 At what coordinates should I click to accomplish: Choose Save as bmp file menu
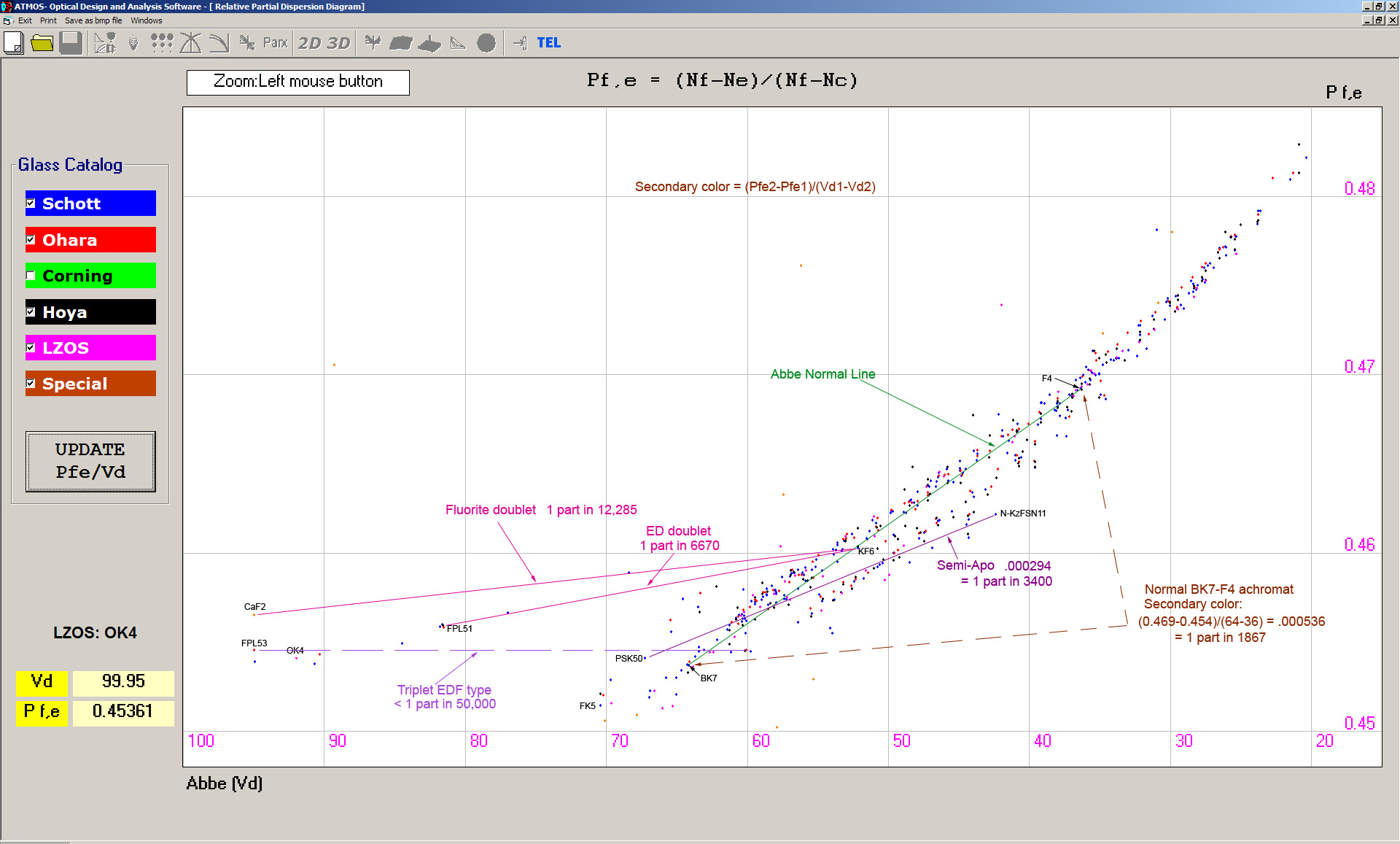(x=93, y=20)
